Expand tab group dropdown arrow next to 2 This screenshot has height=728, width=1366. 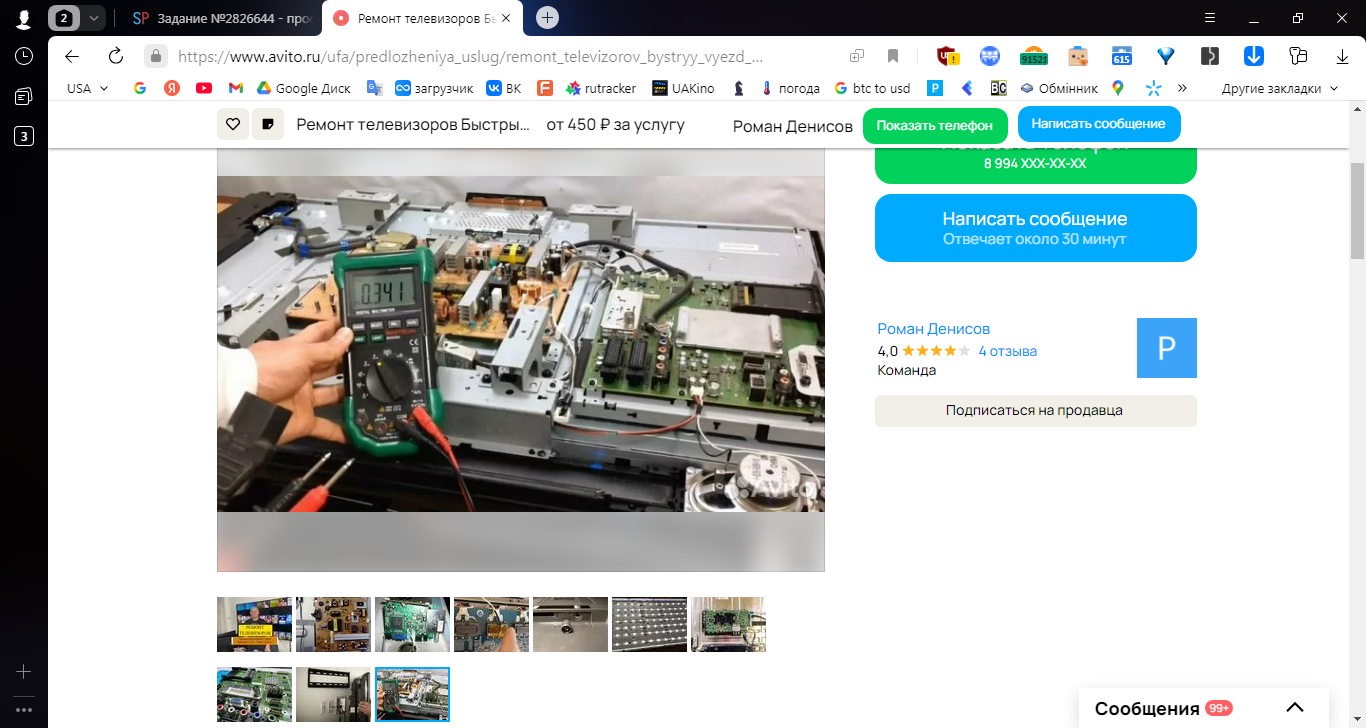(x=94, y=18)
